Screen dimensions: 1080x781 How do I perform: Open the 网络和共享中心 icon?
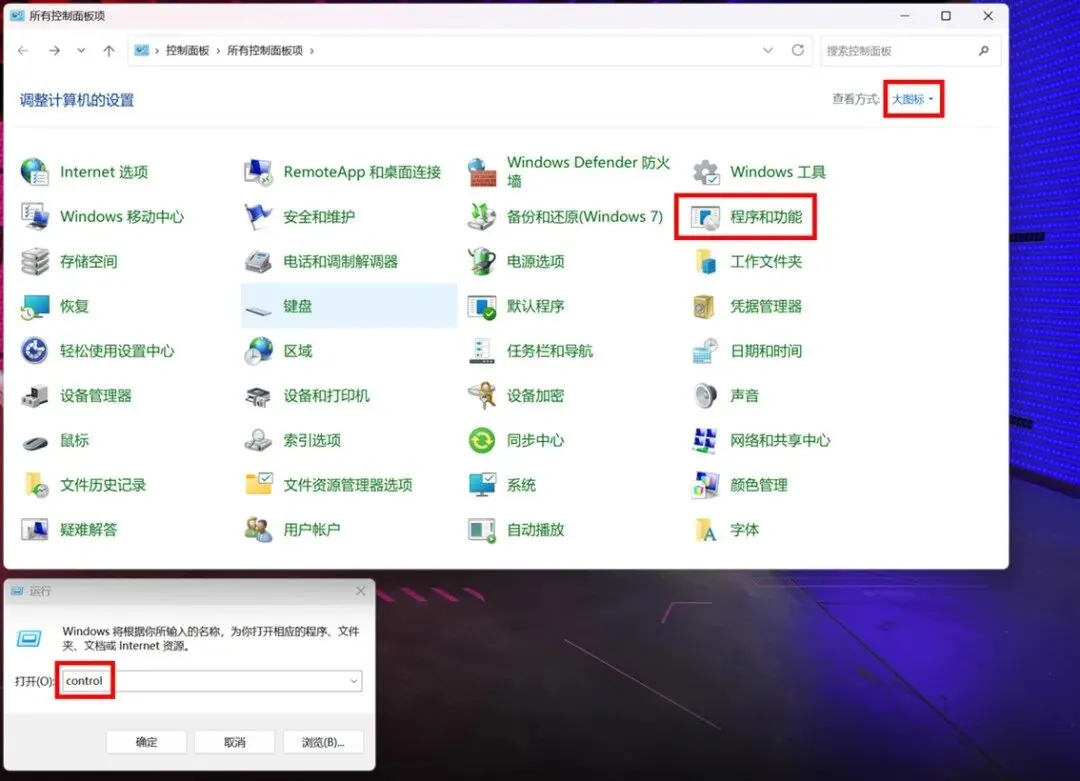click(705, 440)
